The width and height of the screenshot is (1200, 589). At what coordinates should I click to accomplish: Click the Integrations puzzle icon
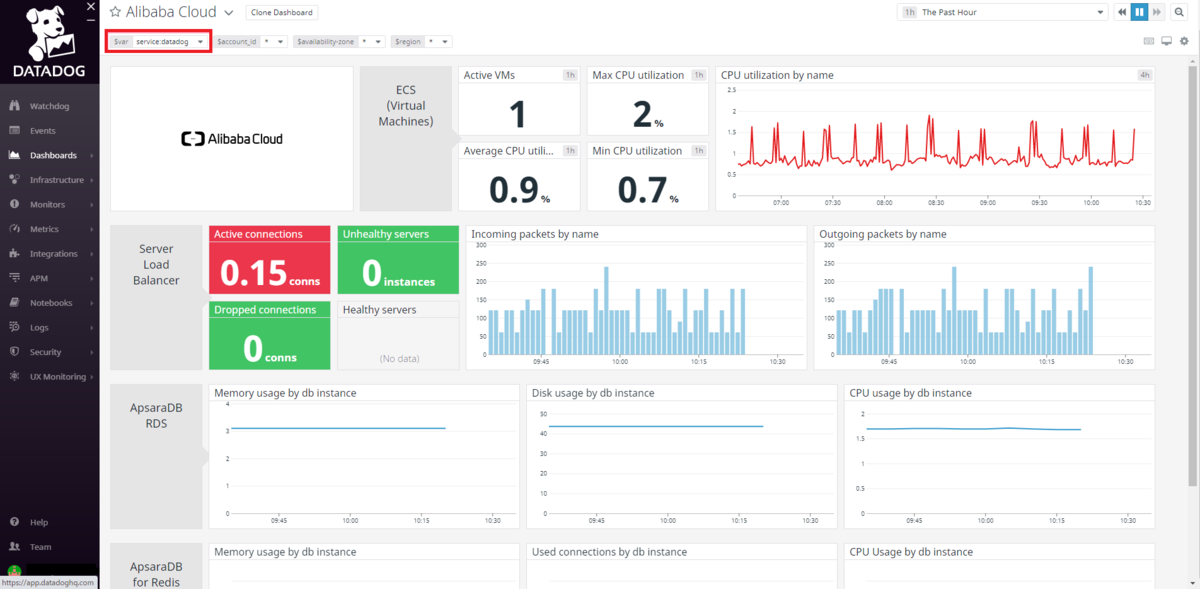[x=14, y=254]
